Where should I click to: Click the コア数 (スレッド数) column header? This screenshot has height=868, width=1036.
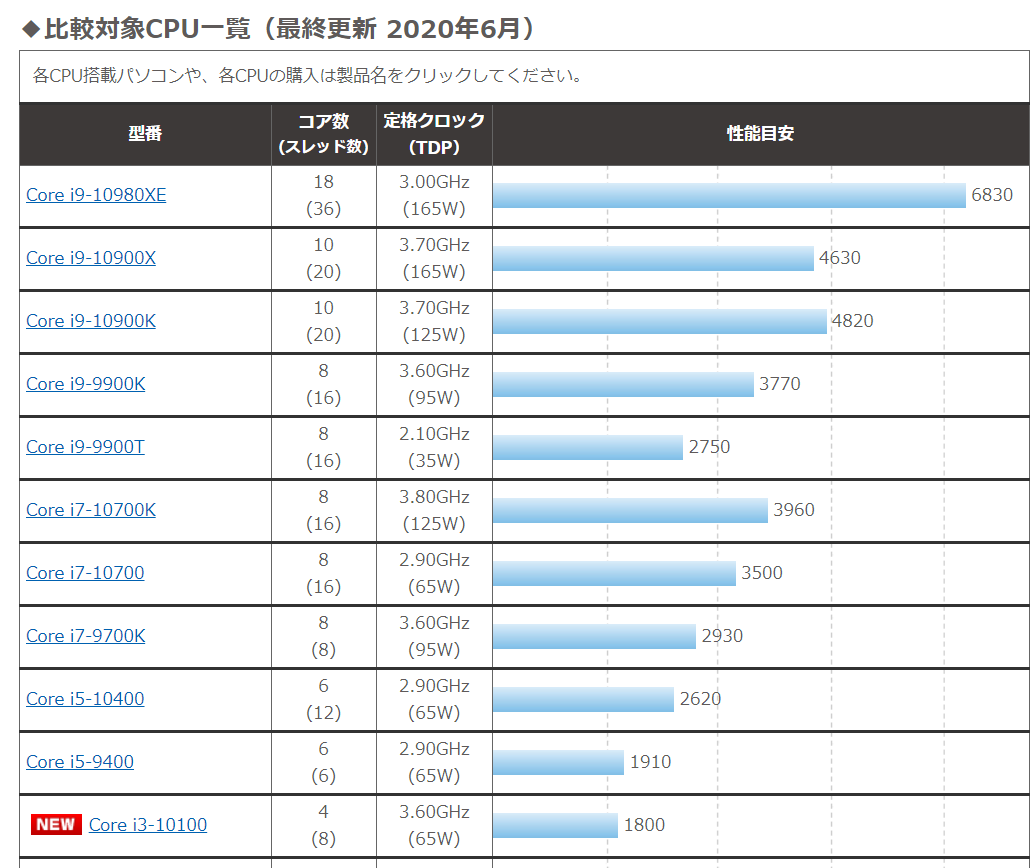click(x=324, y=133)
